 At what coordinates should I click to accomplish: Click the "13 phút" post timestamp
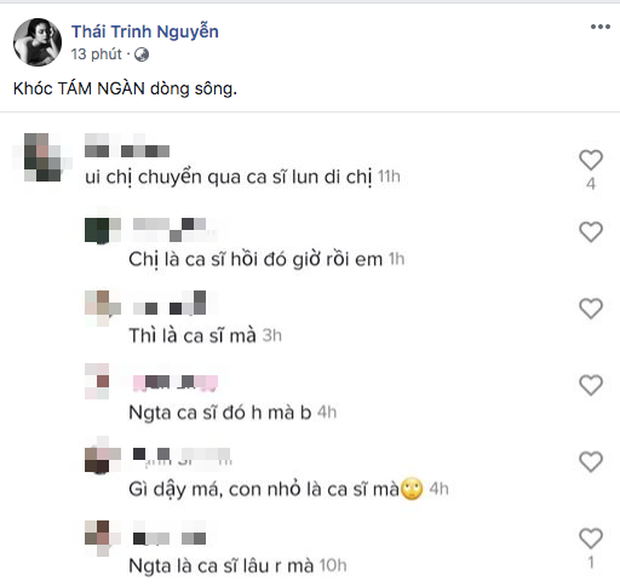[x=99, y=54]
